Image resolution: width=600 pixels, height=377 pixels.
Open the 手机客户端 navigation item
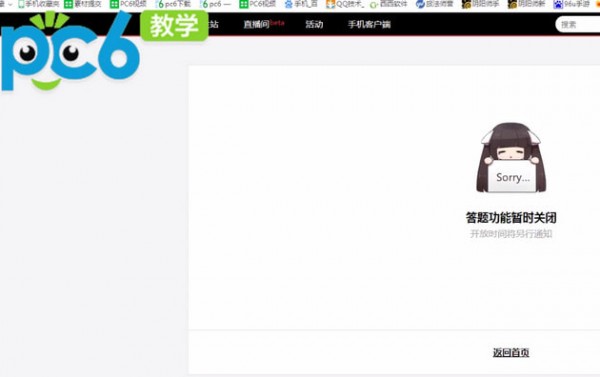369,24
